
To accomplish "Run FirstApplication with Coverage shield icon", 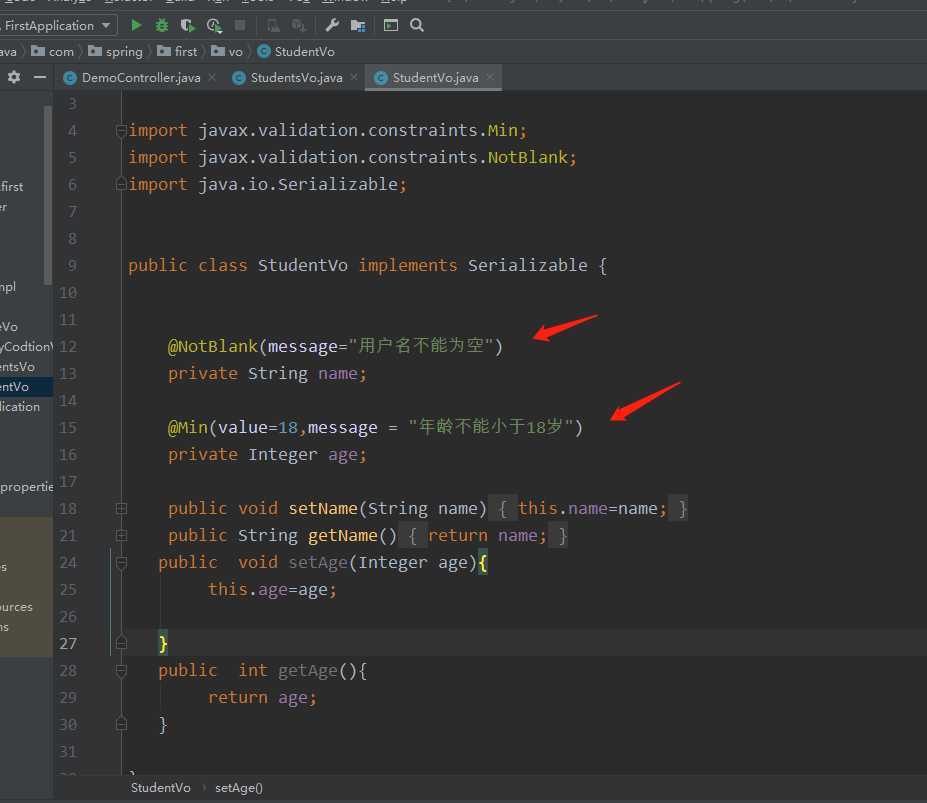I will [187, 25].
